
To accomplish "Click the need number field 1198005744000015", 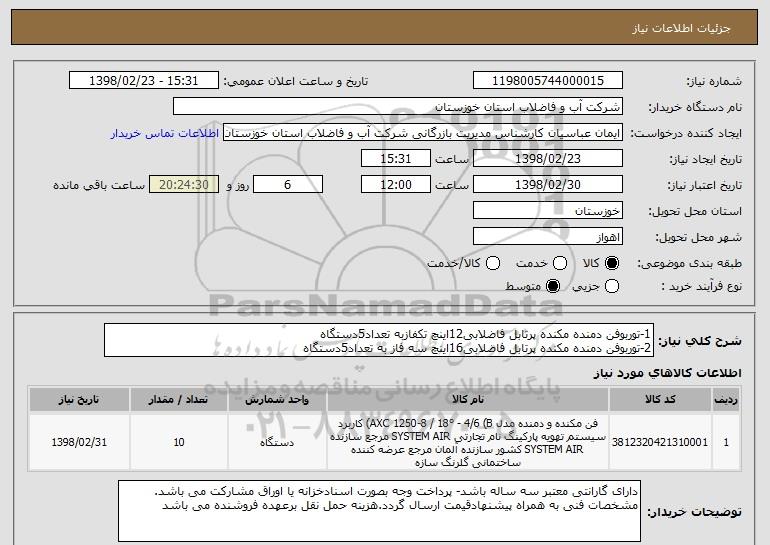I will 548,81.
